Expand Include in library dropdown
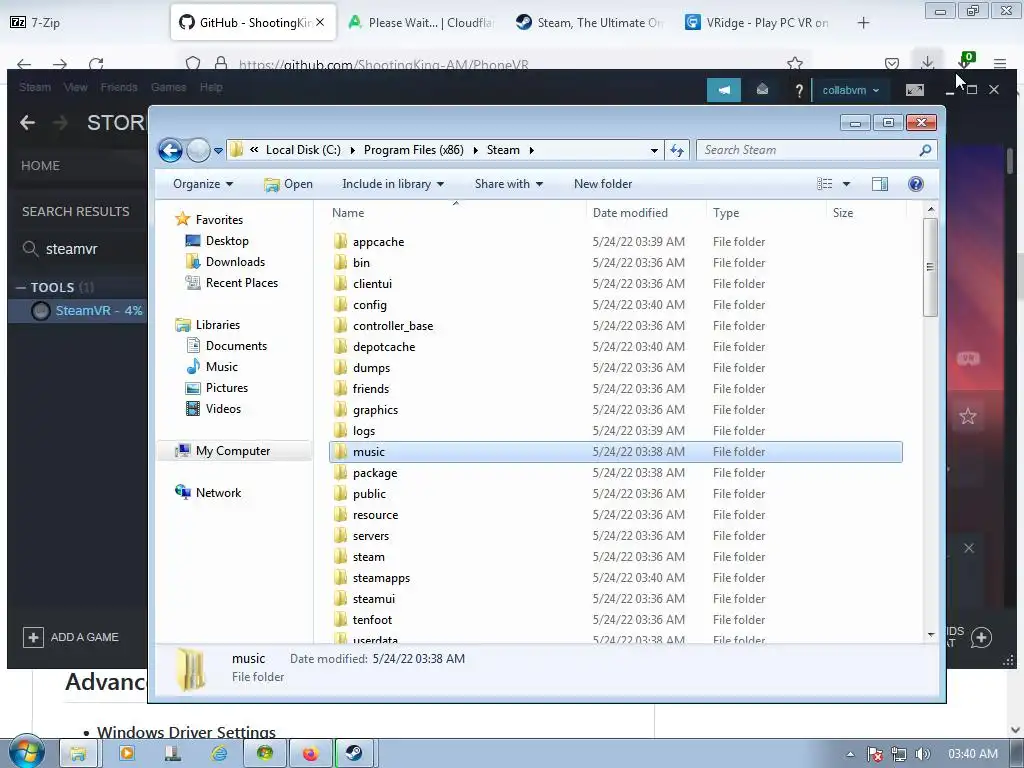This screenshot has height=768, width=1024. 393,184
